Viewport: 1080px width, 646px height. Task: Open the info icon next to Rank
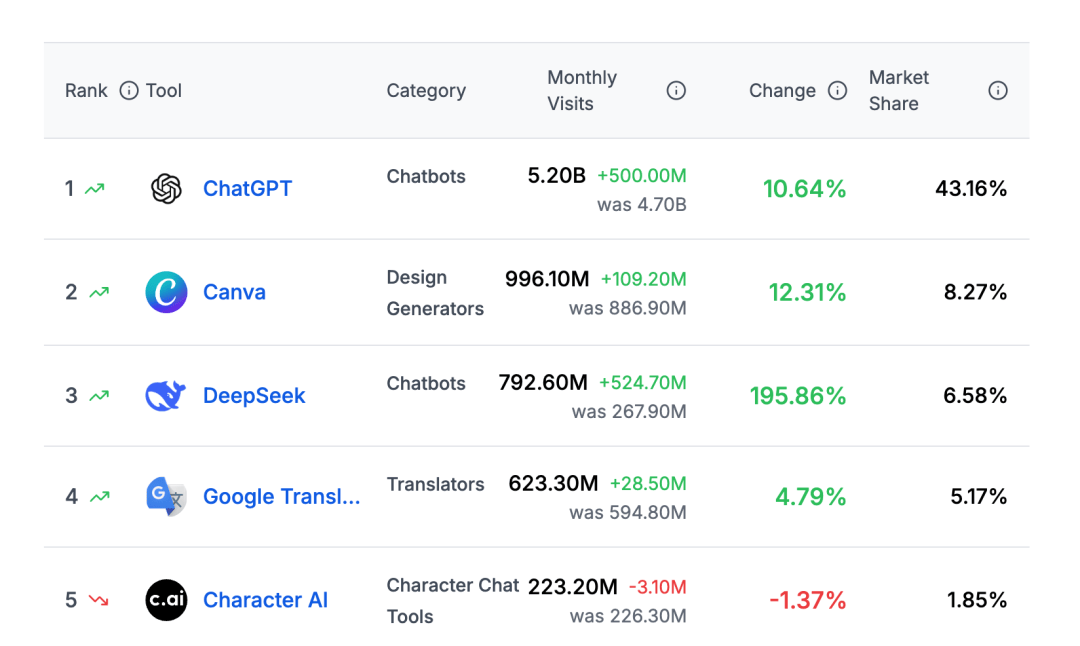(129, 90)
